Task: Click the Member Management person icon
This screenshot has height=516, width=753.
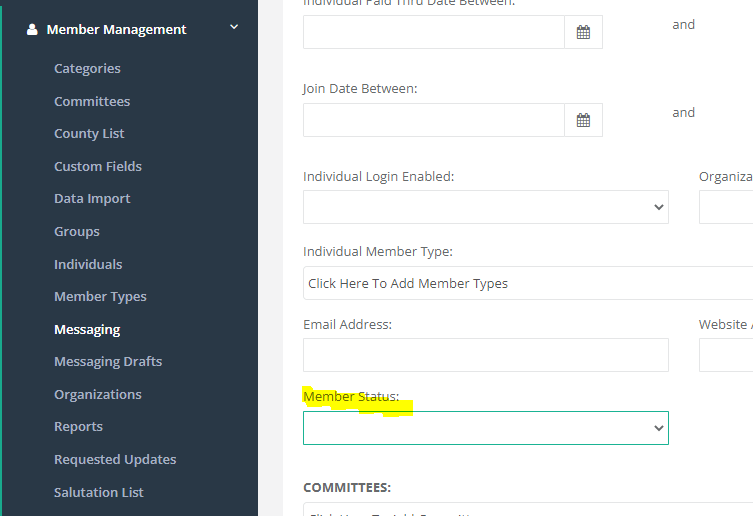Action: click(x=32, y=30)
